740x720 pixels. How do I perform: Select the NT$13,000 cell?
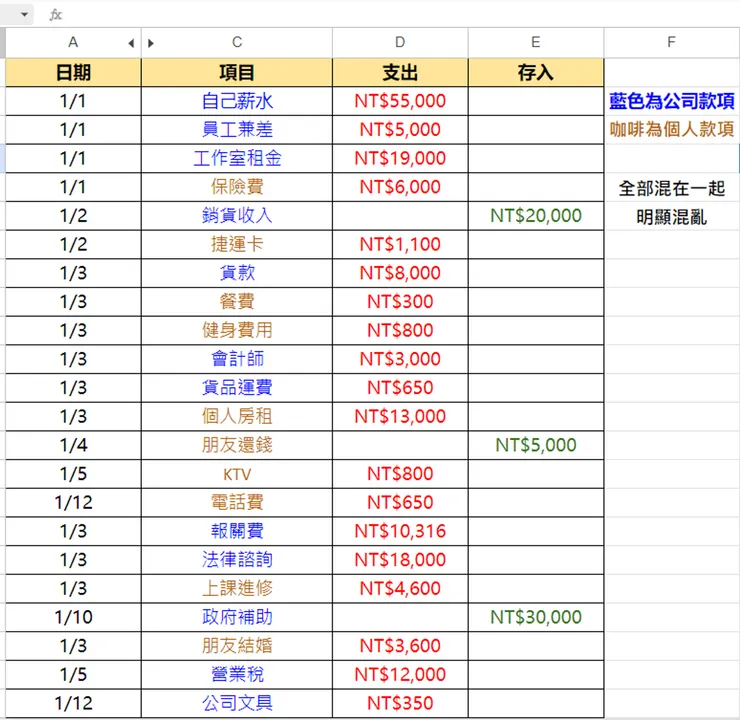pyautogui.click(x=400, y=416)
